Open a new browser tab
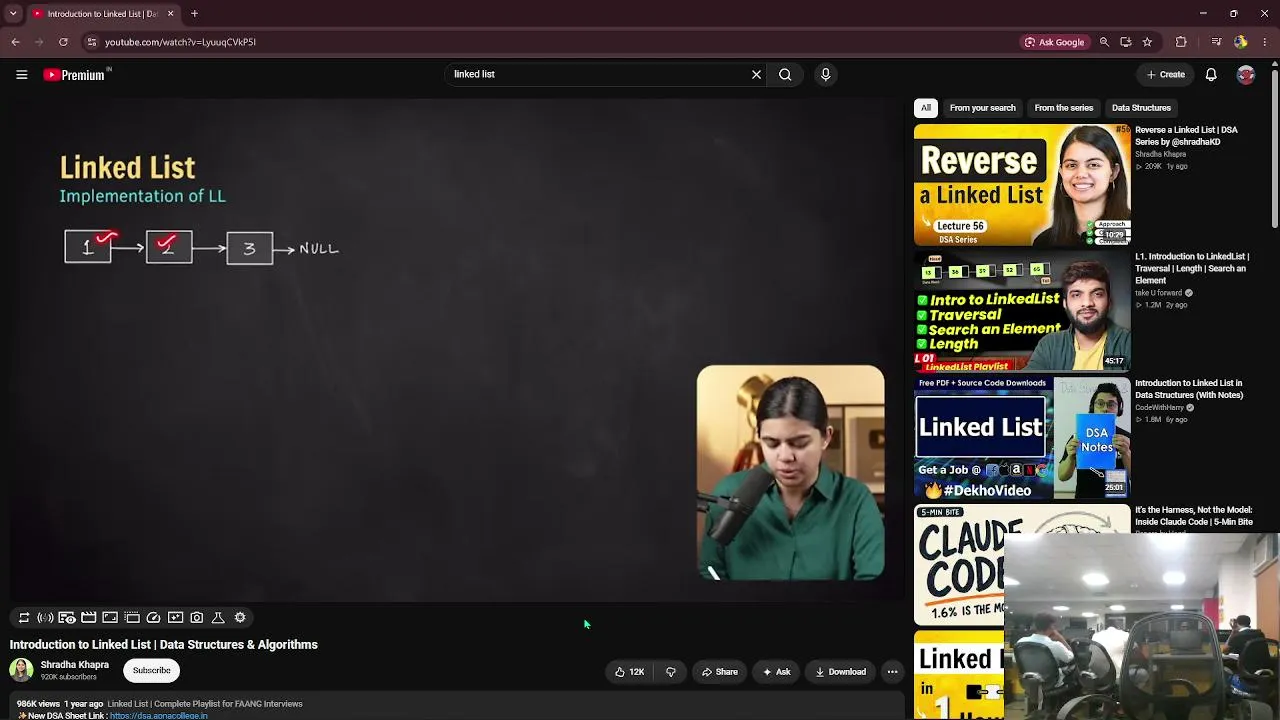The width and height of the screenshot is (1280, 720). point(195,14)
